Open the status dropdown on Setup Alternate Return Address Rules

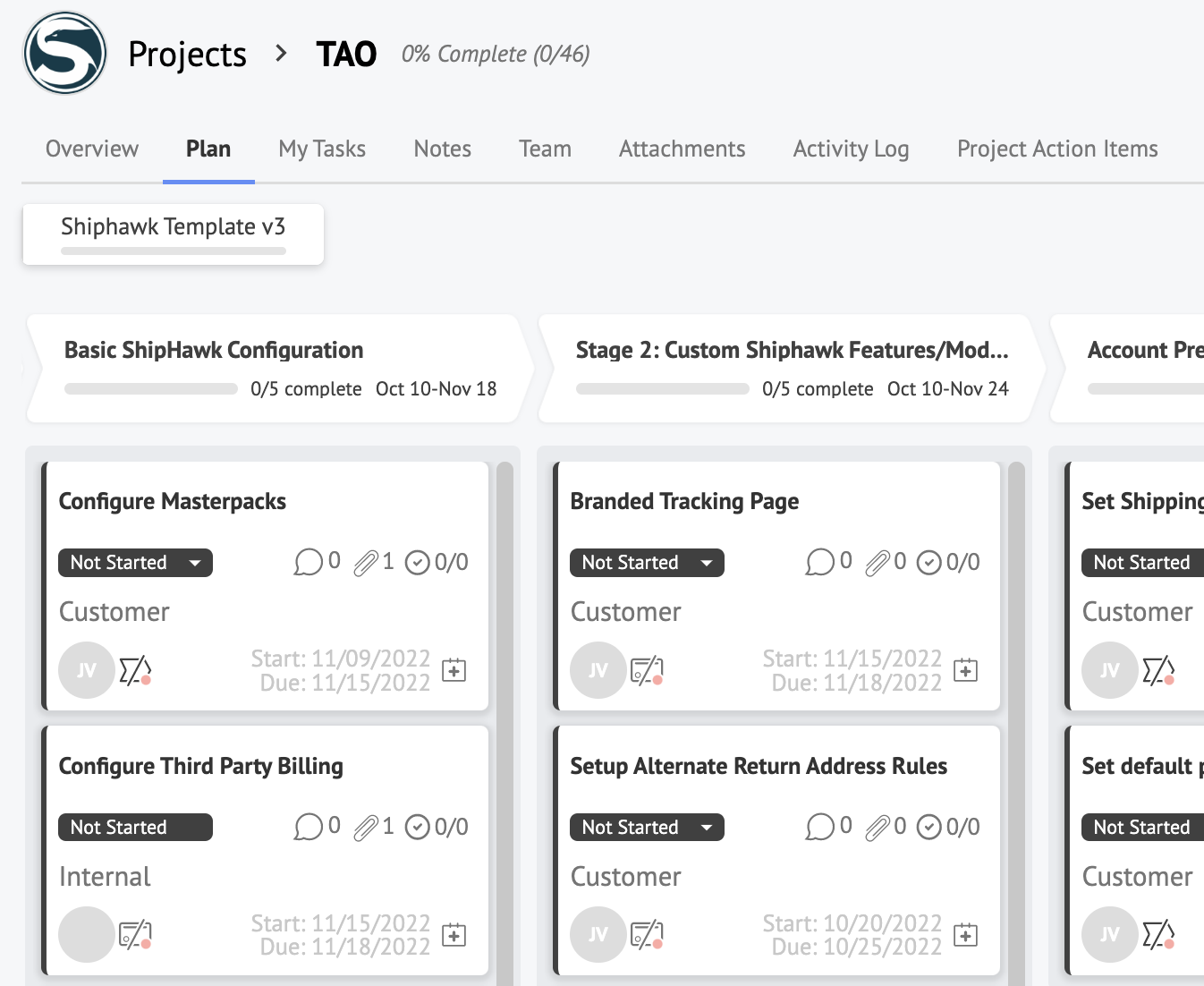click(x=647, y=827)
